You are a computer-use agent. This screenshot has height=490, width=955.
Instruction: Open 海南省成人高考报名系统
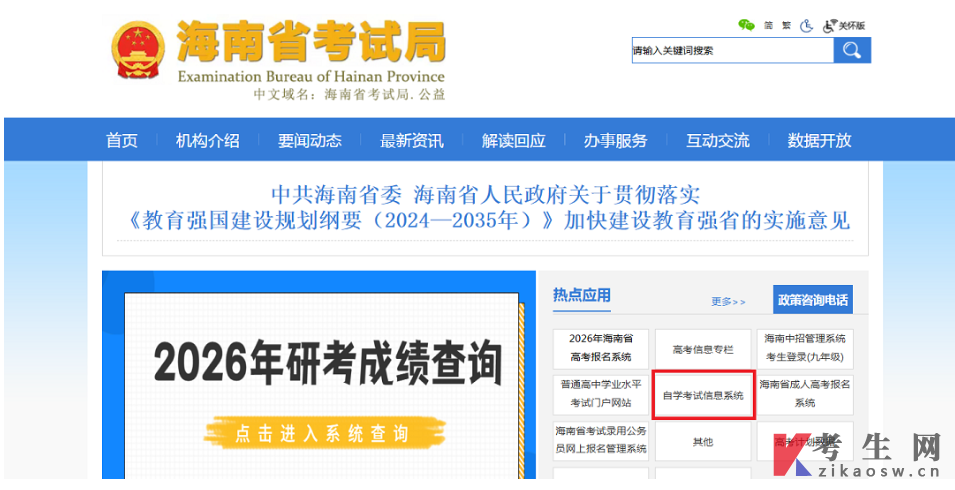pyautogui.click(x=805, y=394)
